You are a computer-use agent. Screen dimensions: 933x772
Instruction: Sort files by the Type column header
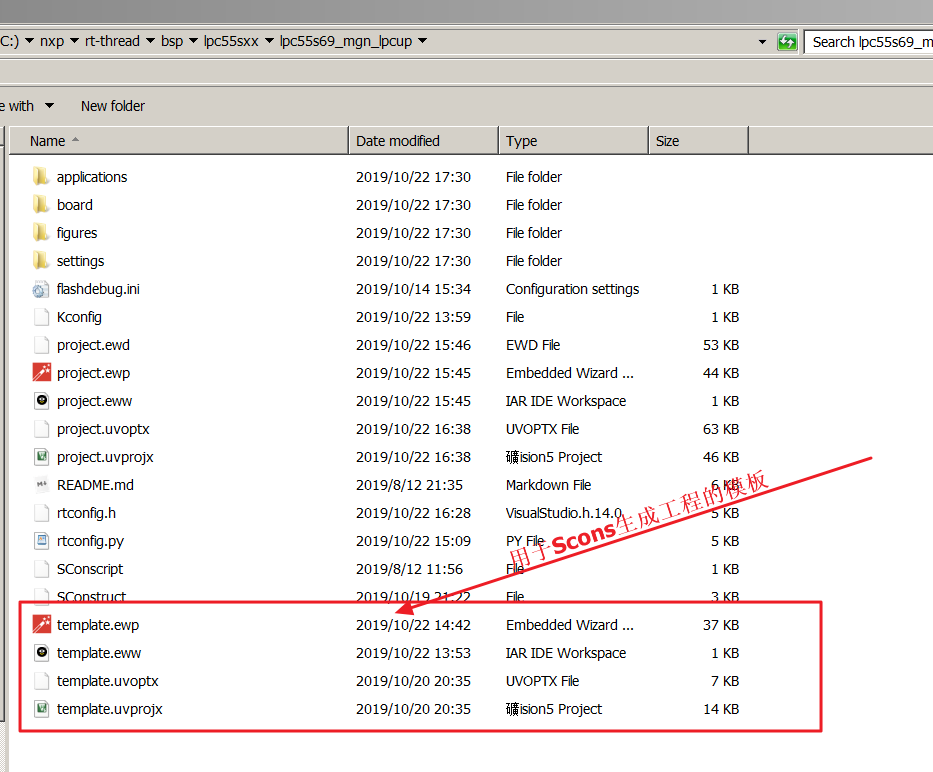[522, 141]
